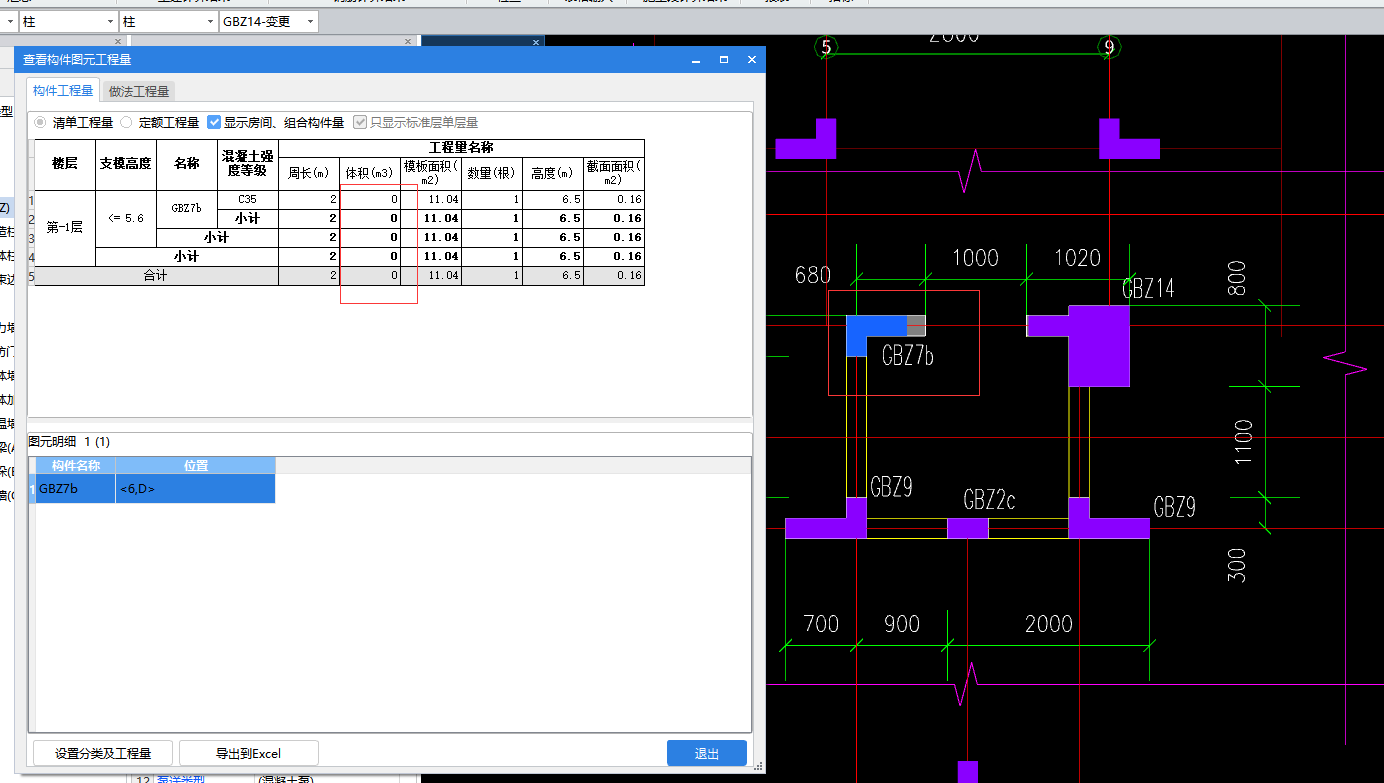Click the 模板面积(m2) column header
The width and height of the screenshot is (1384, 783).
click(431, 173)
